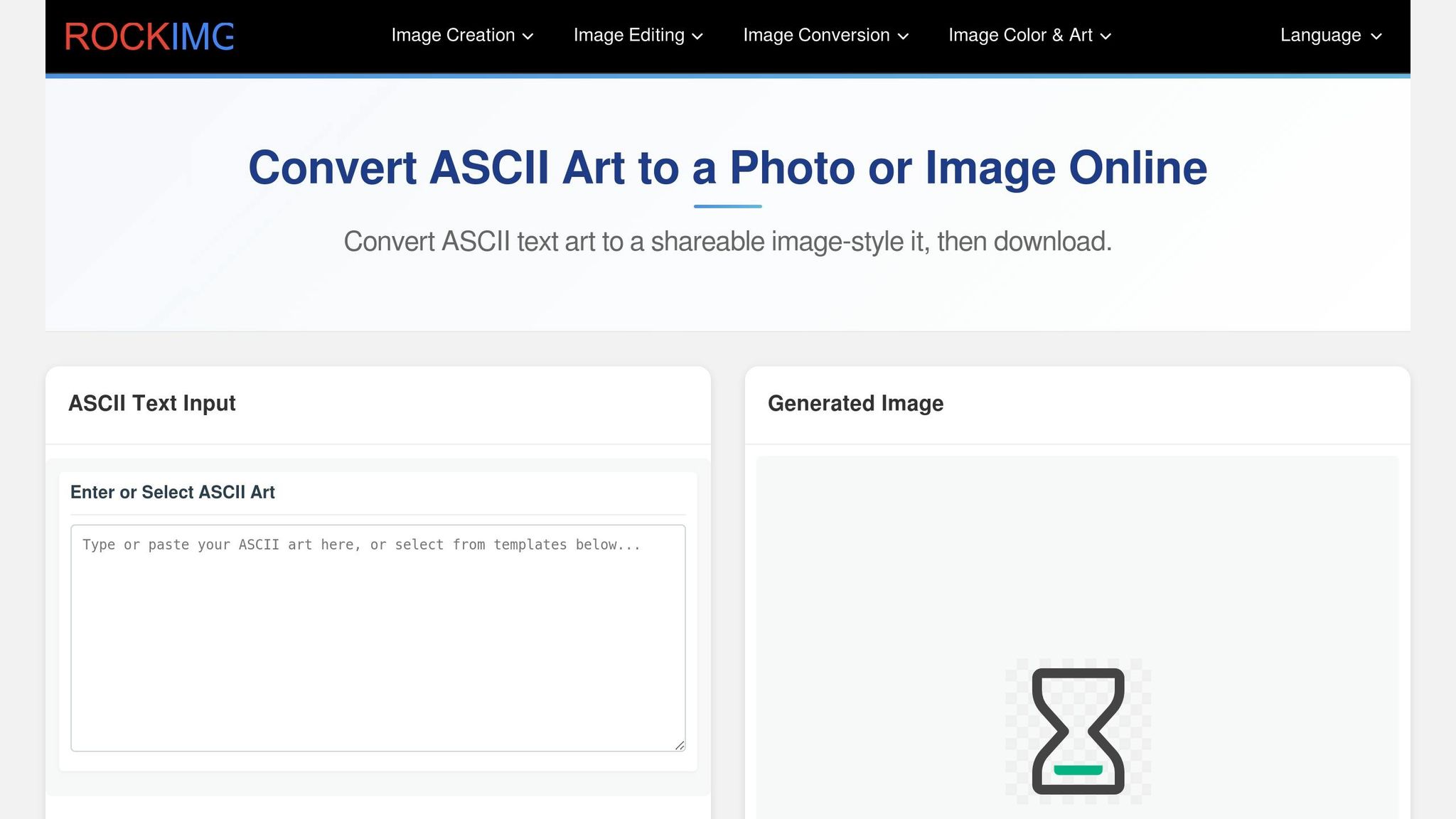Open the Image Creation menu
Image resolution: width=1456 pixels, height=819 pixels.
[x=462, y=36]
